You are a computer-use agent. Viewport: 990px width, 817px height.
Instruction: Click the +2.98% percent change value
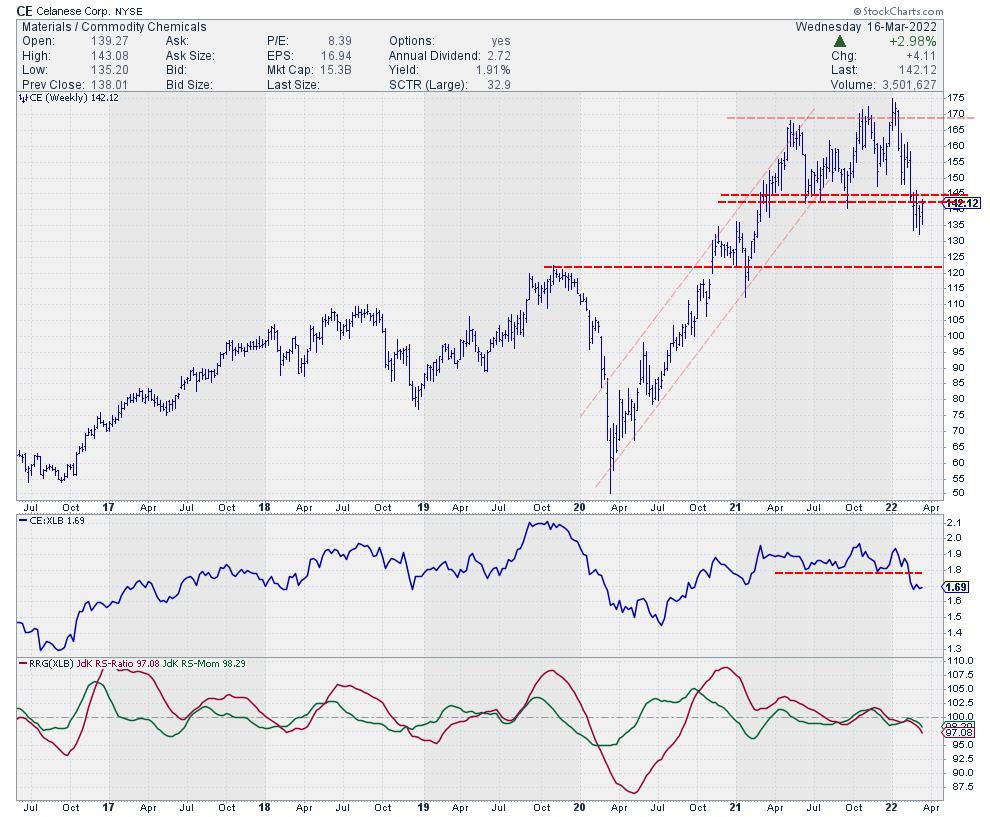(x=943, y=41)
